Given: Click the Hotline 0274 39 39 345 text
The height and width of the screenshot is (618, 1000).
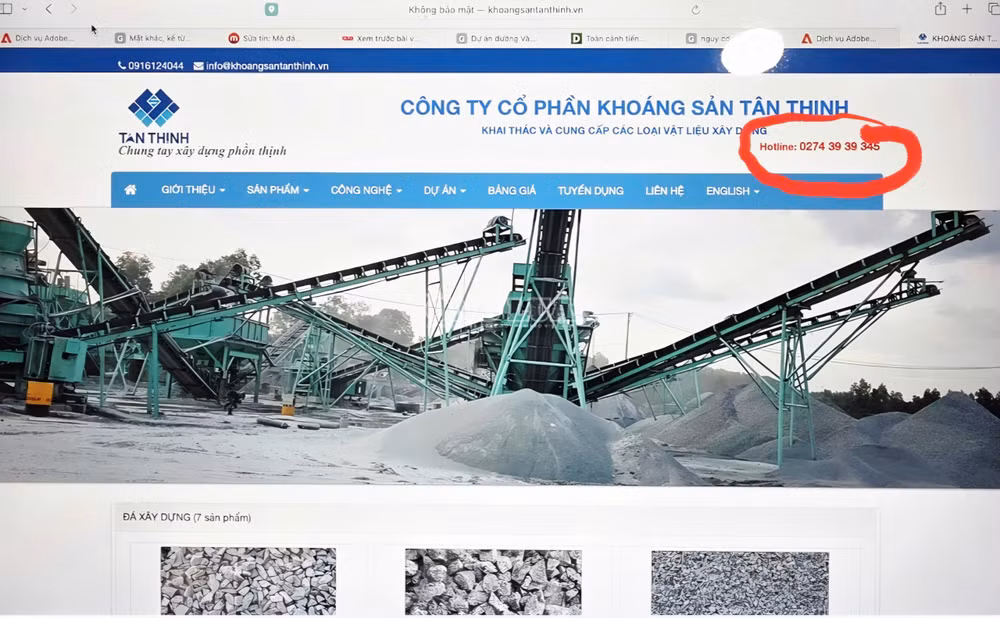Looking at the screenshot, I should click(820, 147).
